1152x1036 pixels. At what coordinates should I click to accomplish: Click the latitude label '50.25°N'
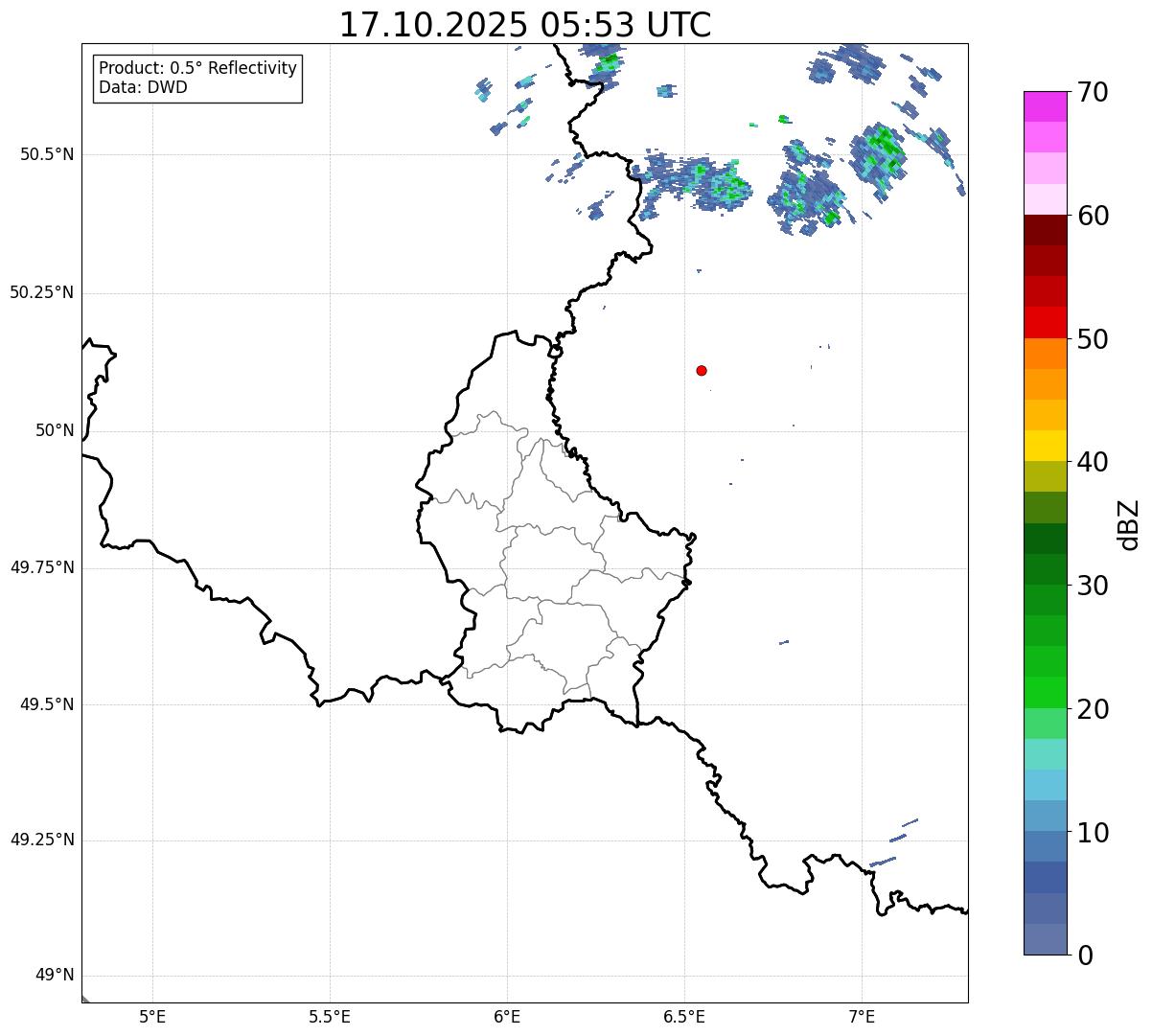tap(41, 292)
